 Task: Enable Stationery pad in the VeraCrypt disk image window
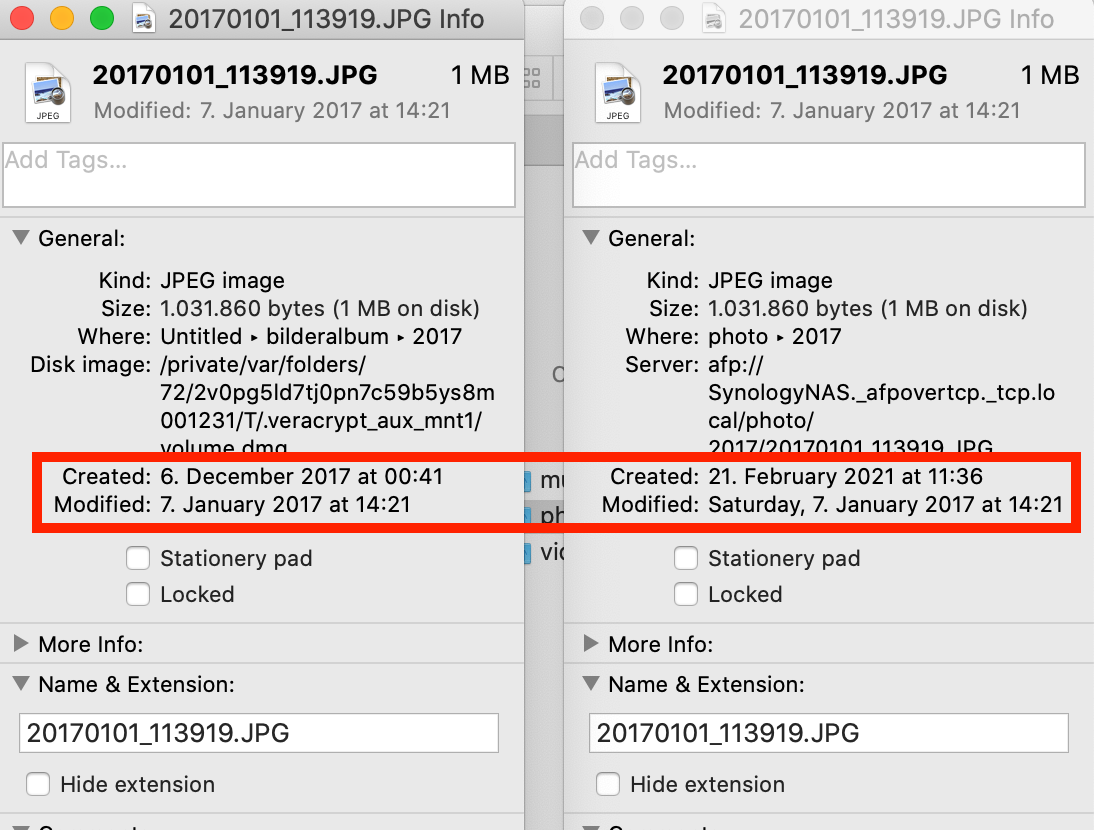[x=139, y=558]
